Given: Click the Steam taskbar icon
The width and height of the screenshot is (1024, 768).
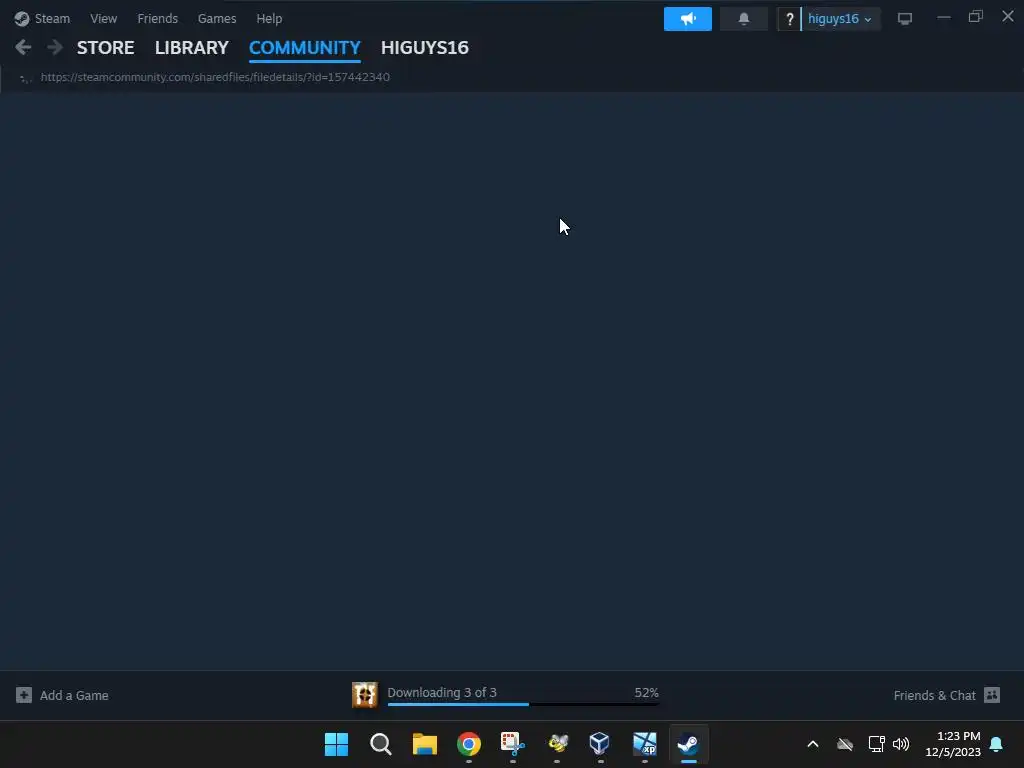Looking at the screenshot, I should click(x=688, y=744).
